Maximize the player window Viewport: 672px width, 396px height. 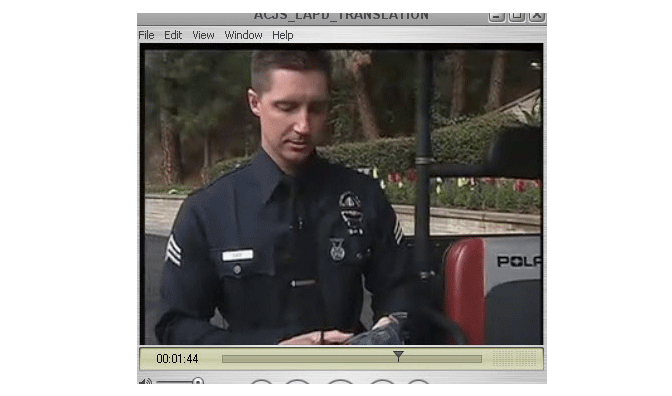pos(516,17)
